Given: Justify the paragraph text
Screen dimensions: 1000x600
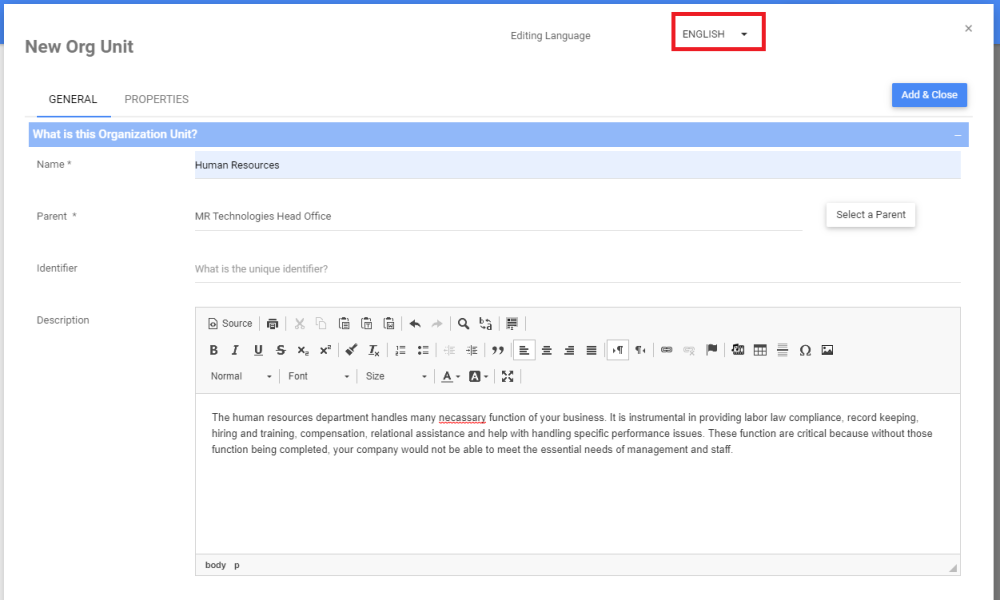Looking at the screenshot, I should point(591,350).
